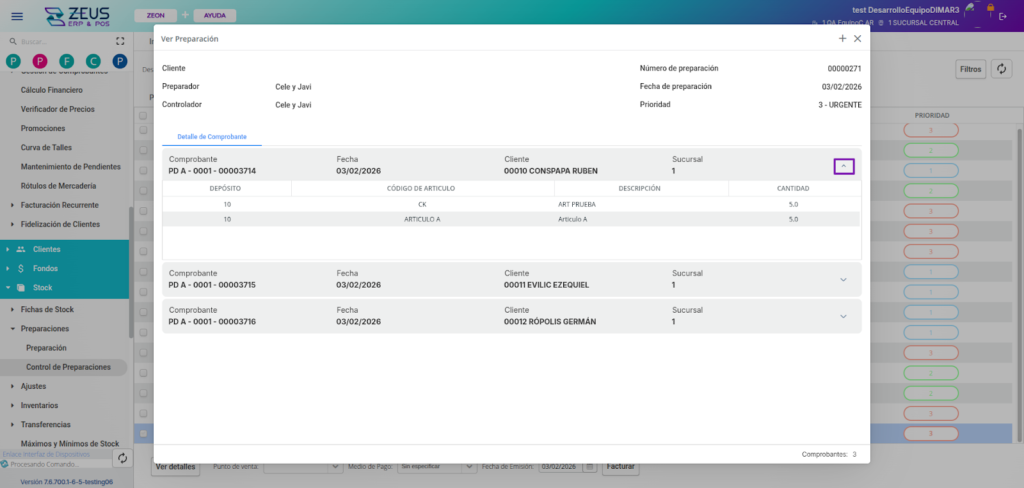The image size is (1024, 488).
Task: Click the Filtros button
Action: [970, 69]
